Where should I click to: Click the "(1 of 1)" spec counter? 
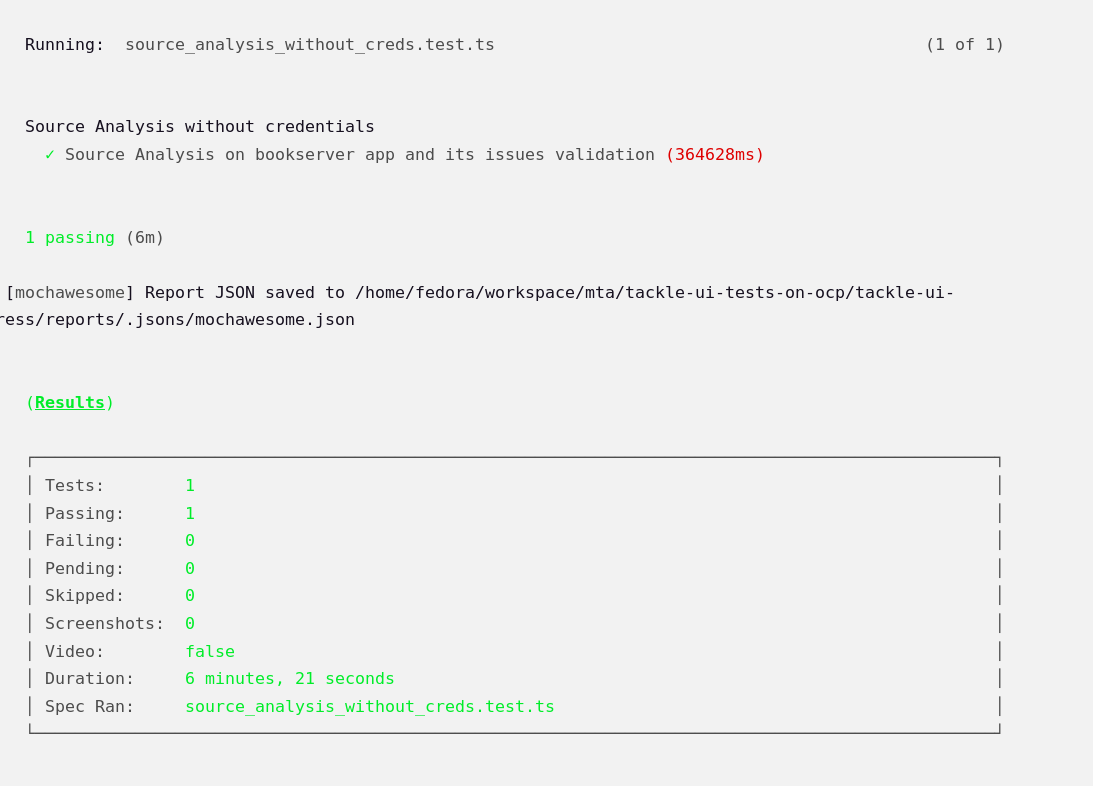[x=964, y=45]
